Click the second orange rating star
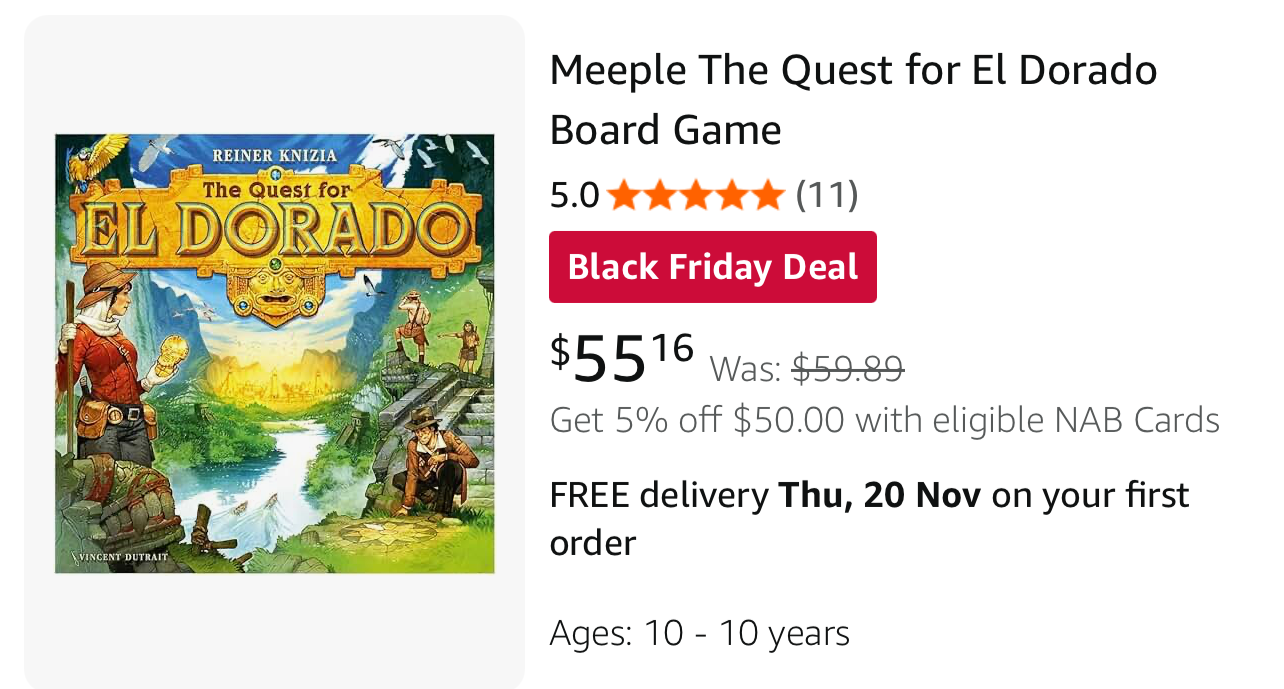The height and width of the screenshot is (689, 1284). [659, 195]
